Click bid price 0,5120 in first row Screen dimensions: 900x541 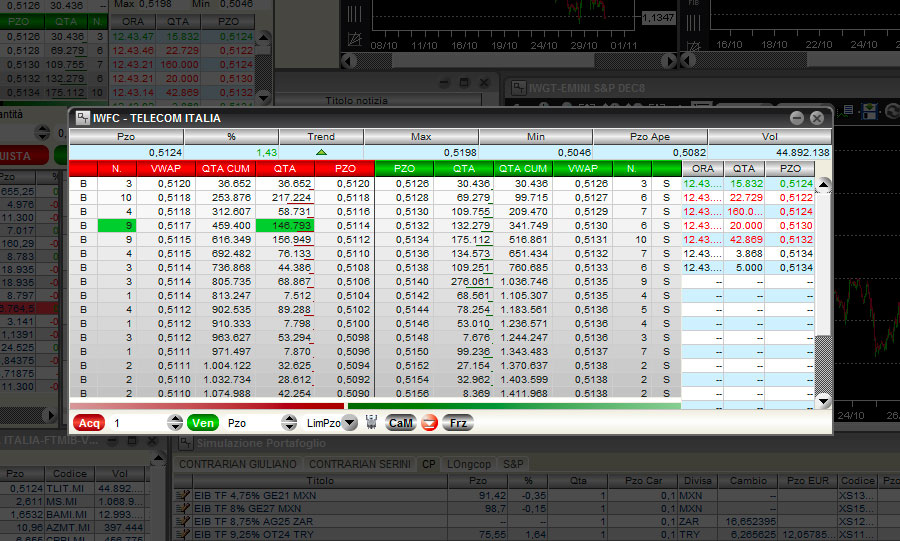(344, 184)
